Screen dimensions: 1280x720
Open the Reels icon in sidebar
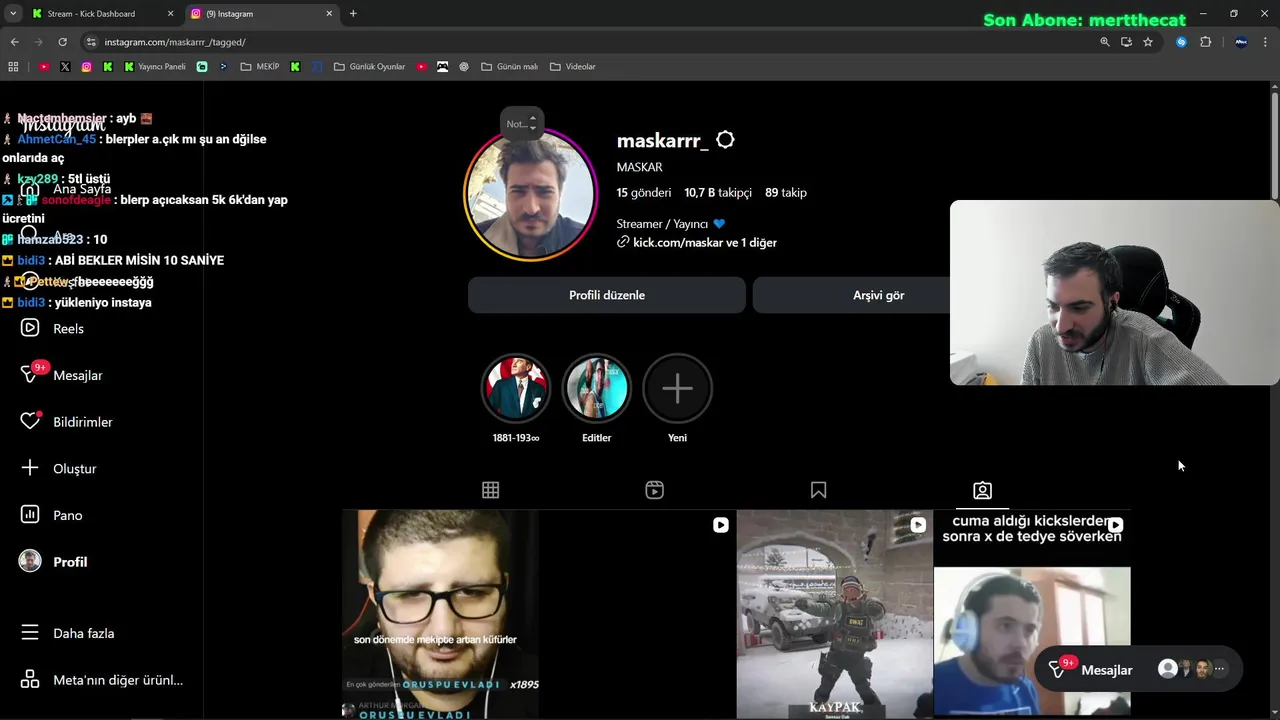coord(30,328)
